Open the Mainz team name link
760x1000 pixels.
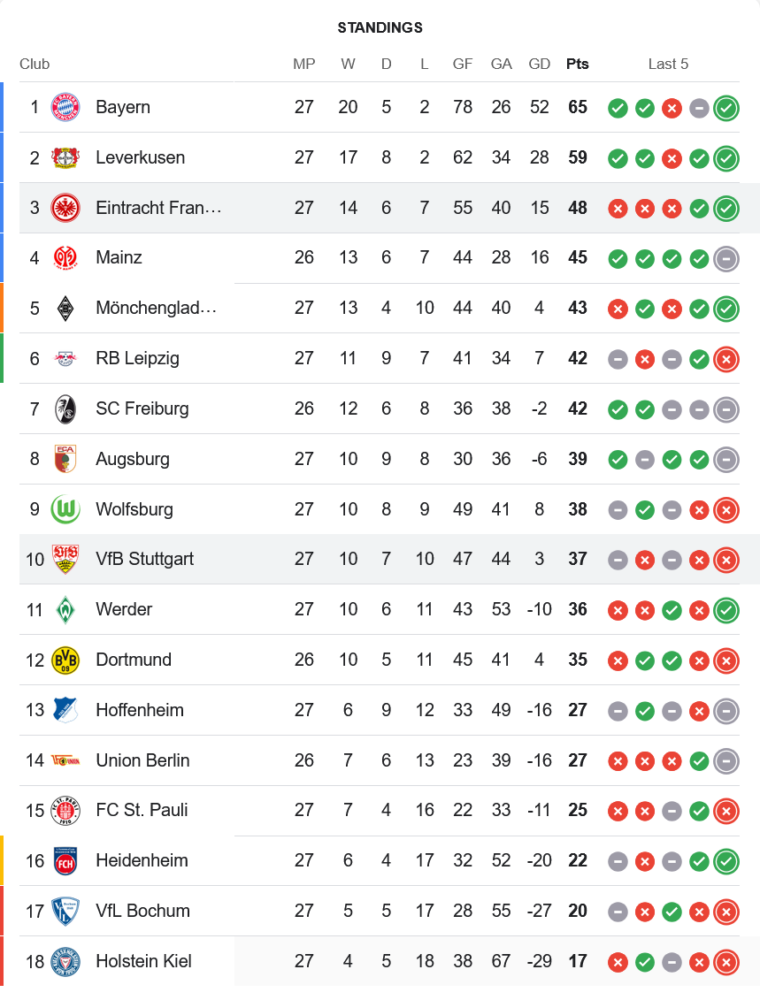coord(119,258)
